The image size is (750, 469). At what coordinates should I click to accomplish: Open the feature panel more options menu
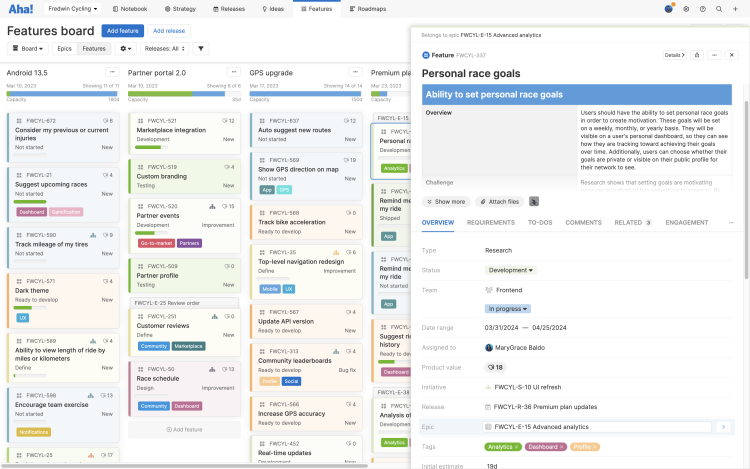pos(714,55)
